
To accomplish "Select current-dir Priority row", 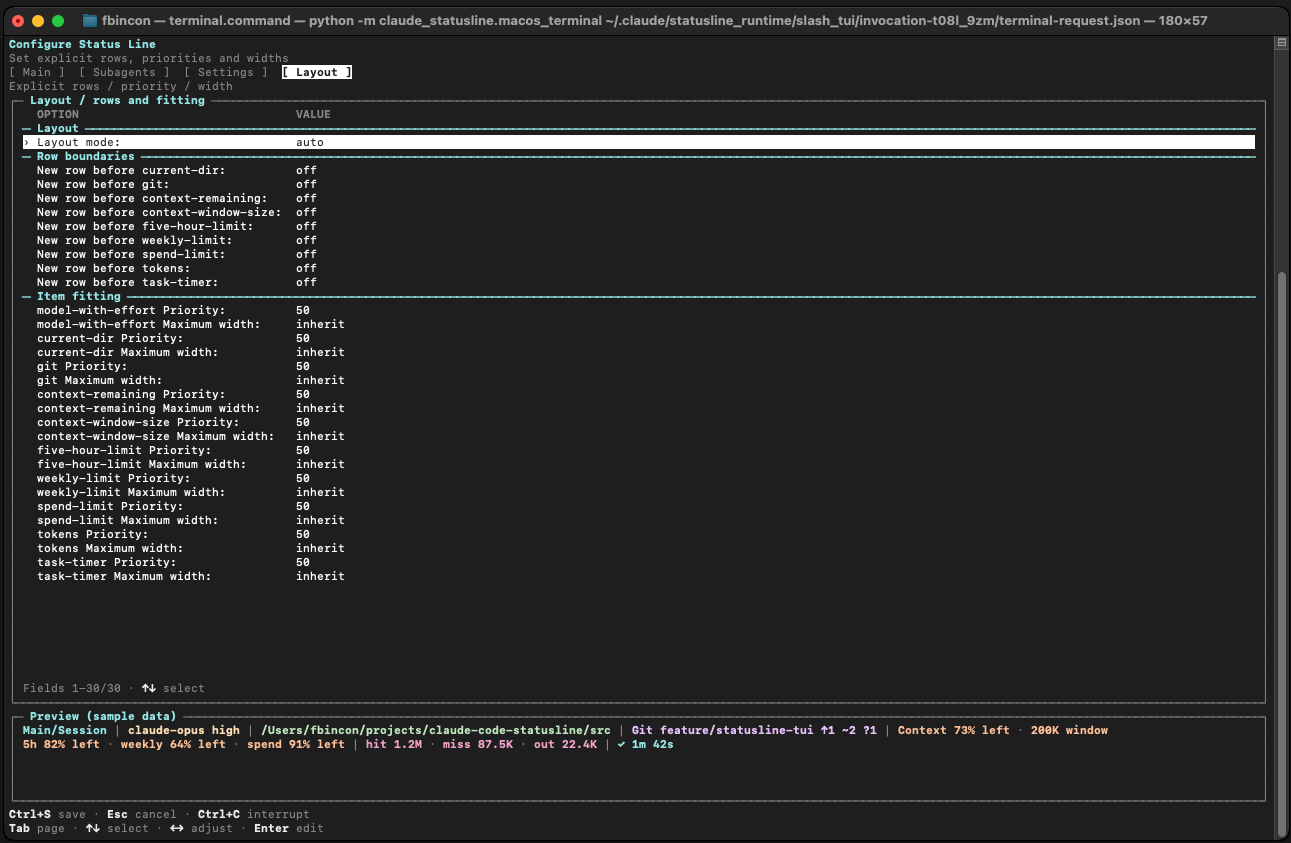I will pos(638,338).
